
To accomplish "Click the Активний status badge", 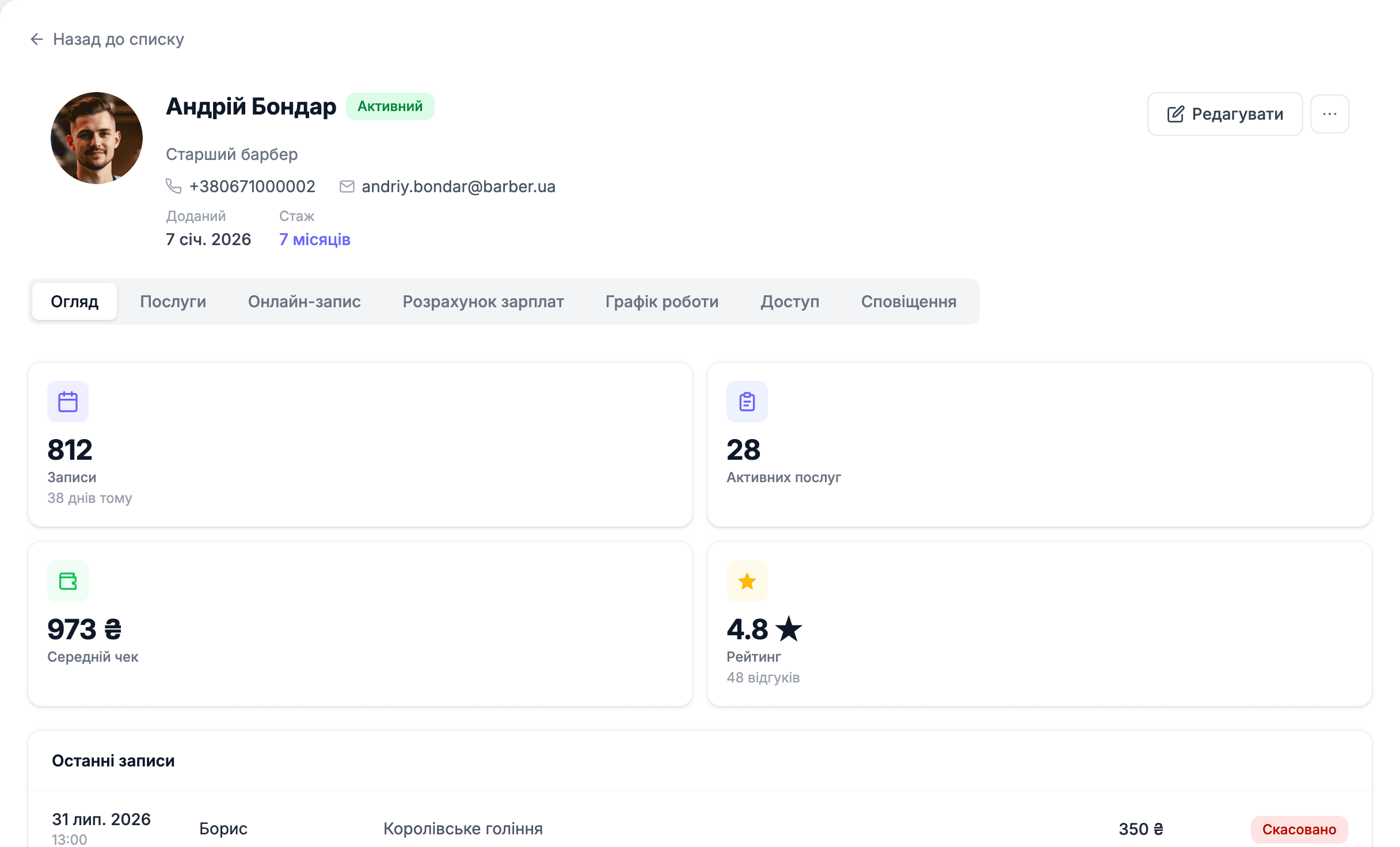I will [x=390, y=106].
